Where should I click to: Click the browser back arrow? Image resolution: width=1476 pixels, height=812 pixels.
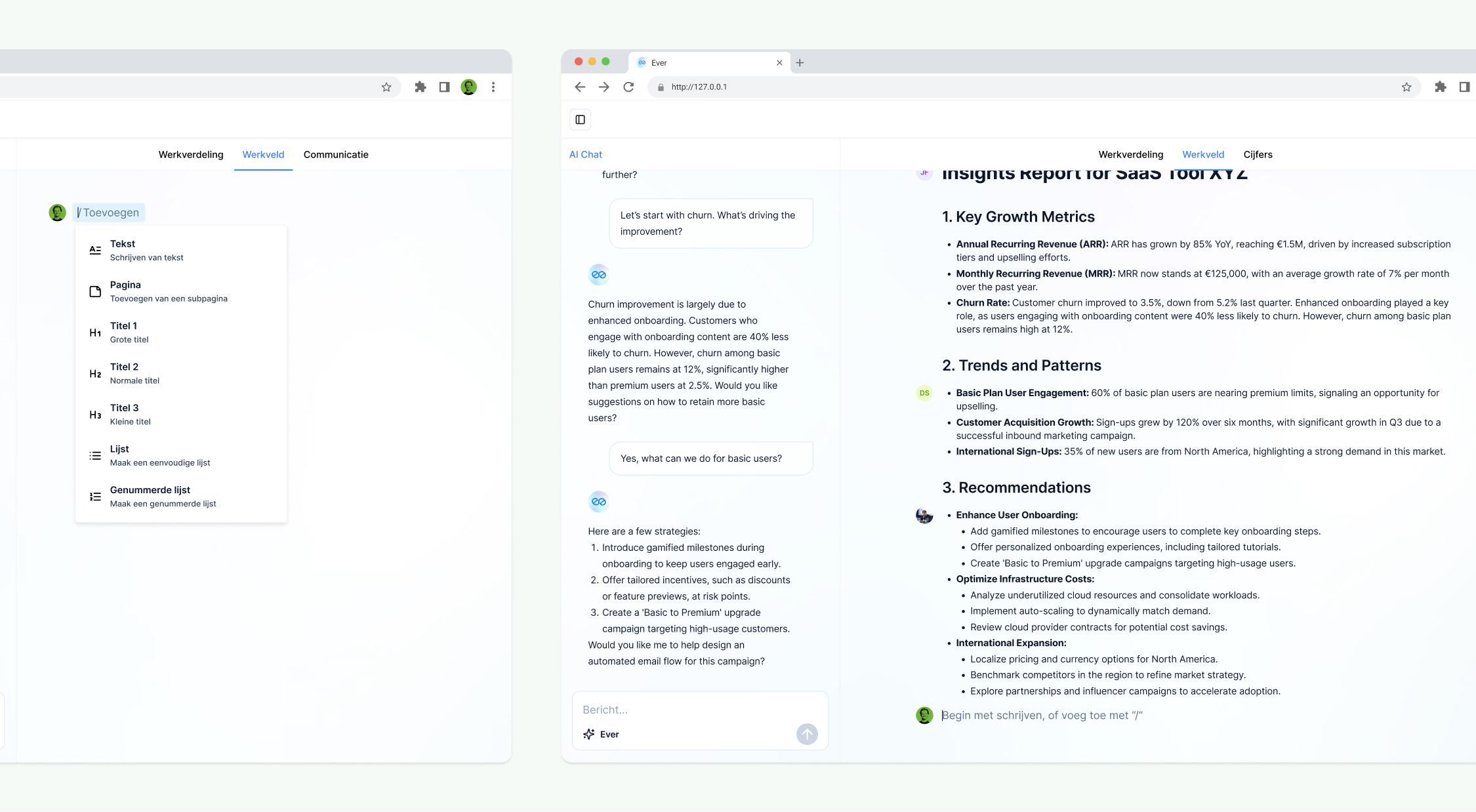pos(580,87)
